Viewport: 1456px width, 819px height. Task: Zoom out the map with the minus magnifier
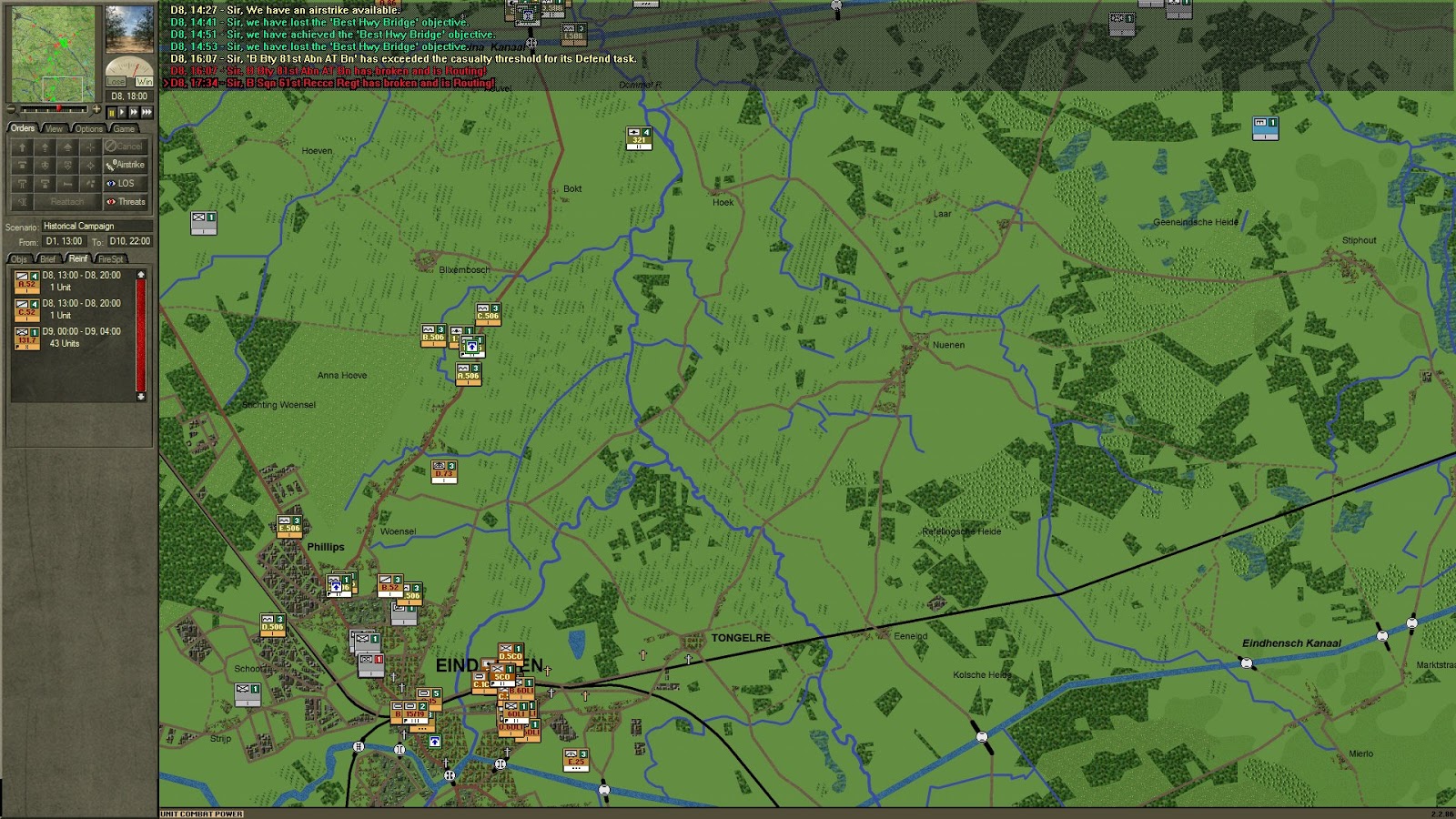[11, 110]
